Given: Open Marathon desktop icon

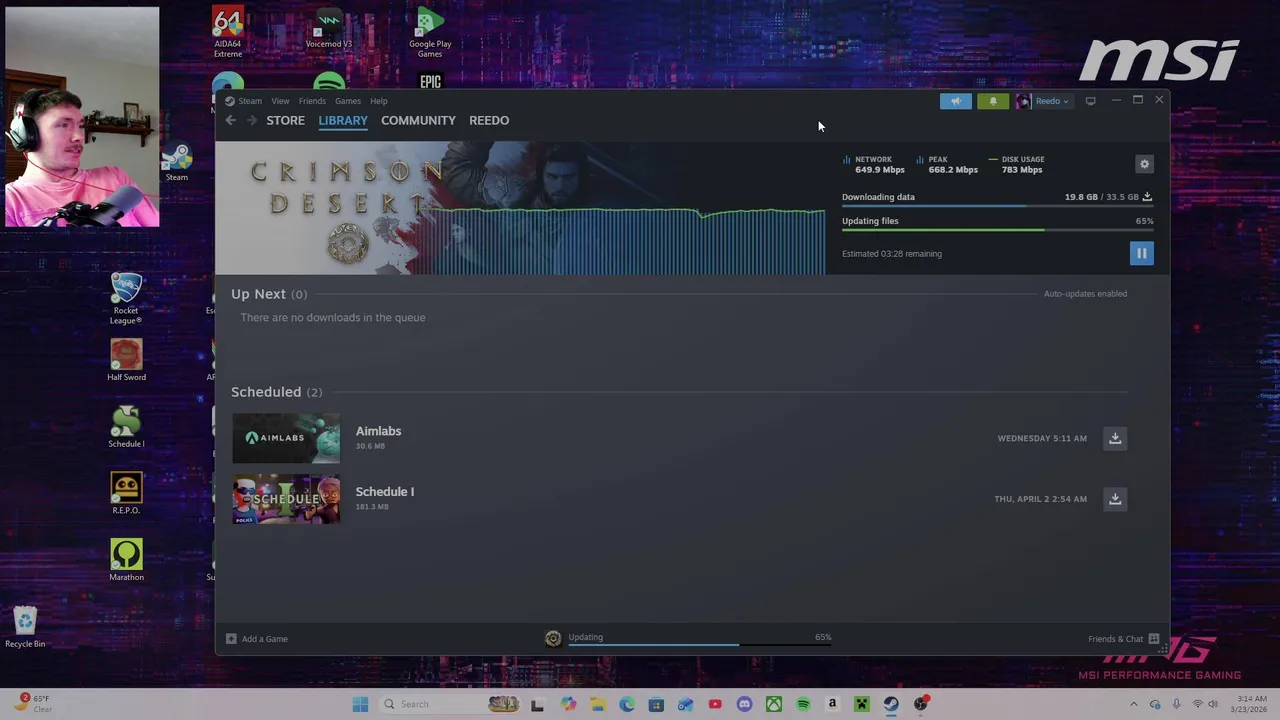Looking at the screenshot, I should pos(126,560).
